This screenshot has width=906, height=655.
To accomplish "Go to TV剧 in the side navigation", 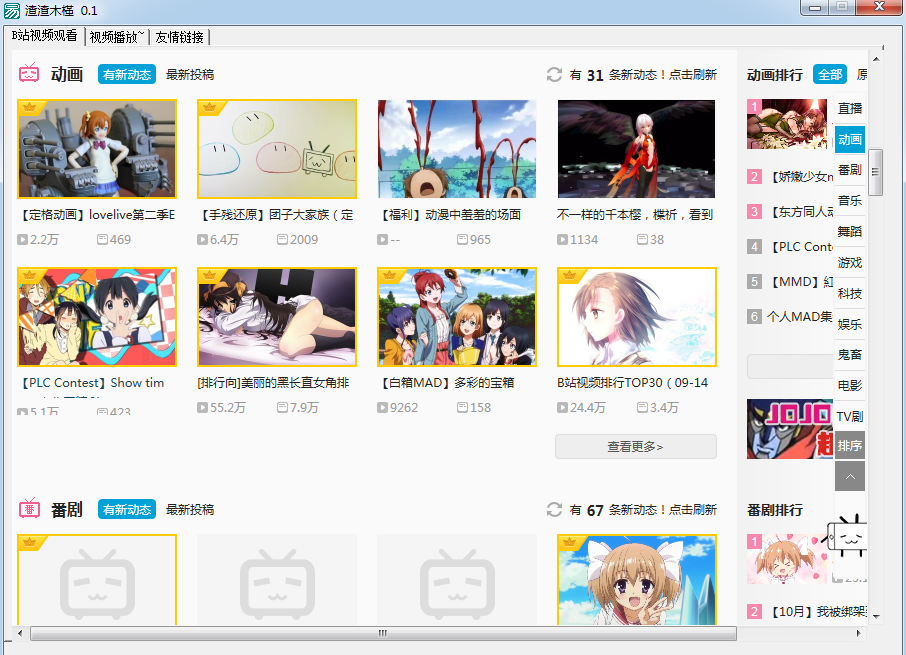I will pos(850,416).
